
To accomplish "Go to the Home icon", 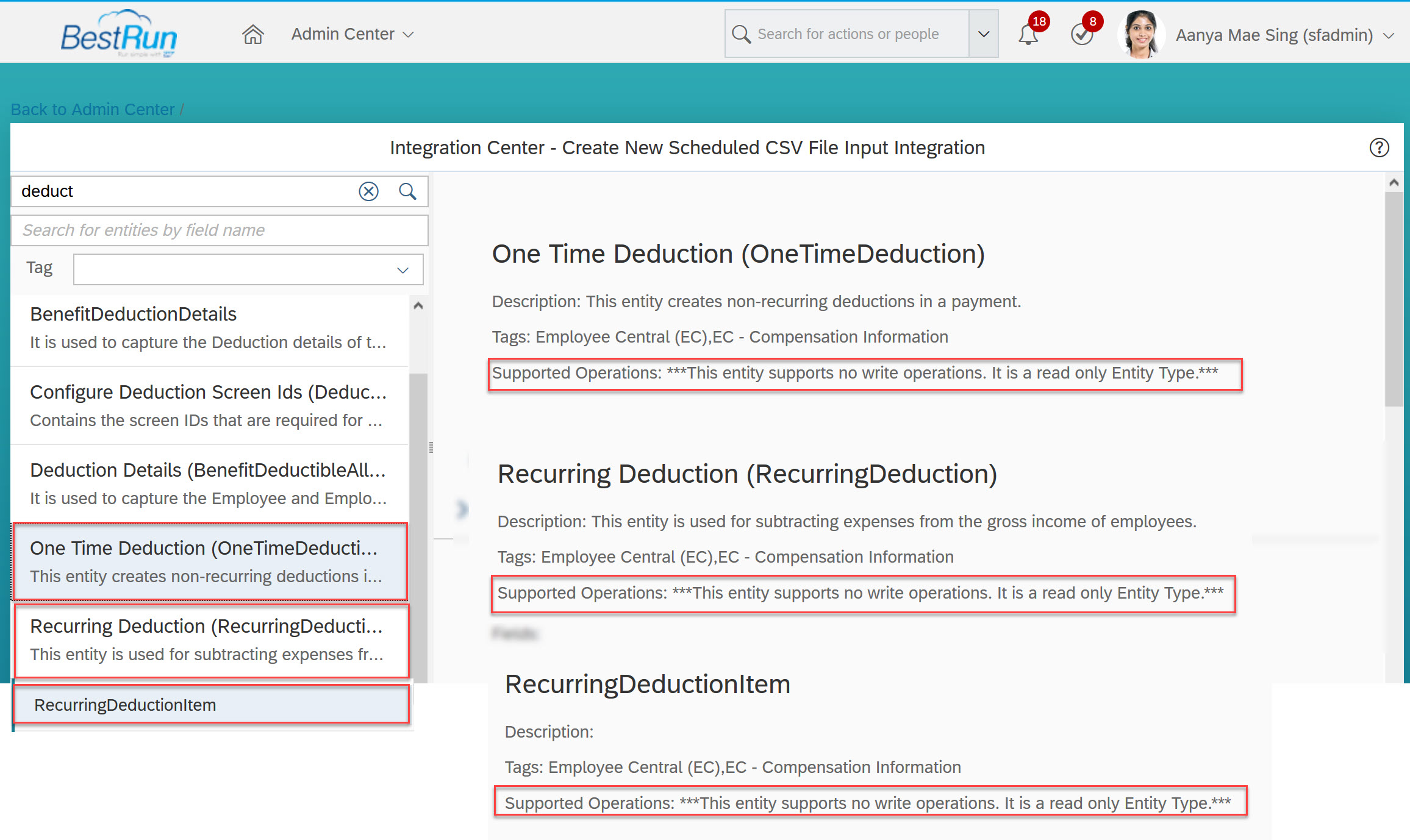I will (253, 34).
